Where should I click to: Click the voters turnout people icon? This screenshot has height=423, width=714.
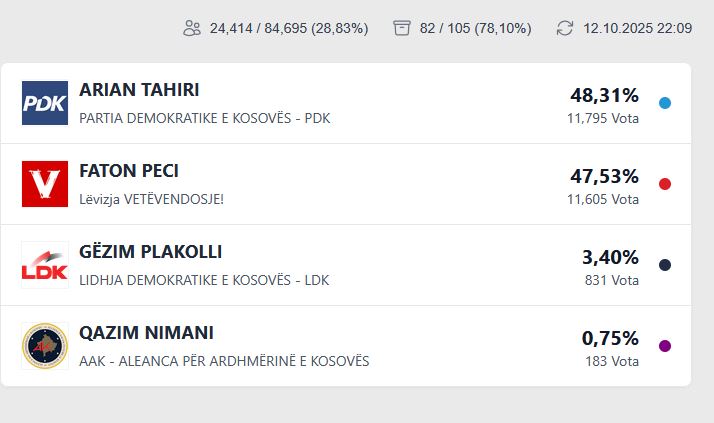point(192,28)
